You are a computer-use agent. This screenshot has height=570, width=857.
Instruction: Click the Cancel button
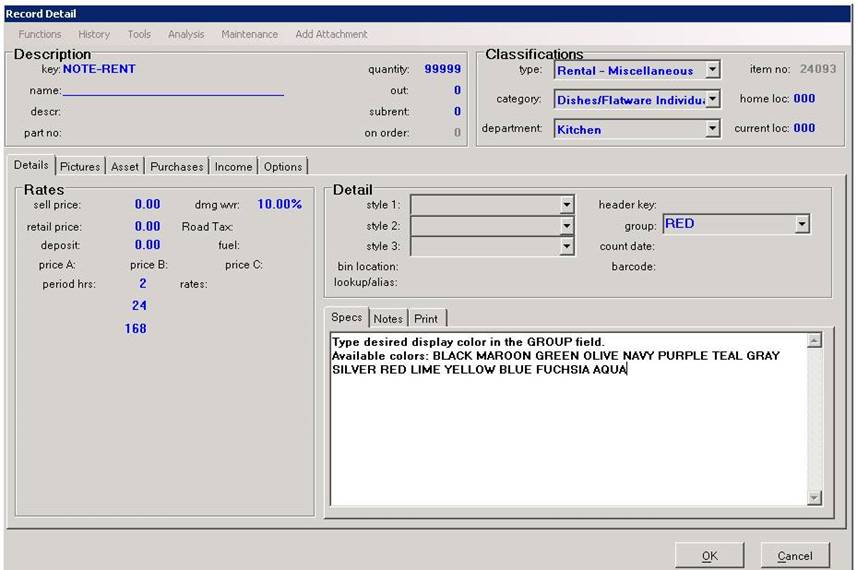coord(795,556)
